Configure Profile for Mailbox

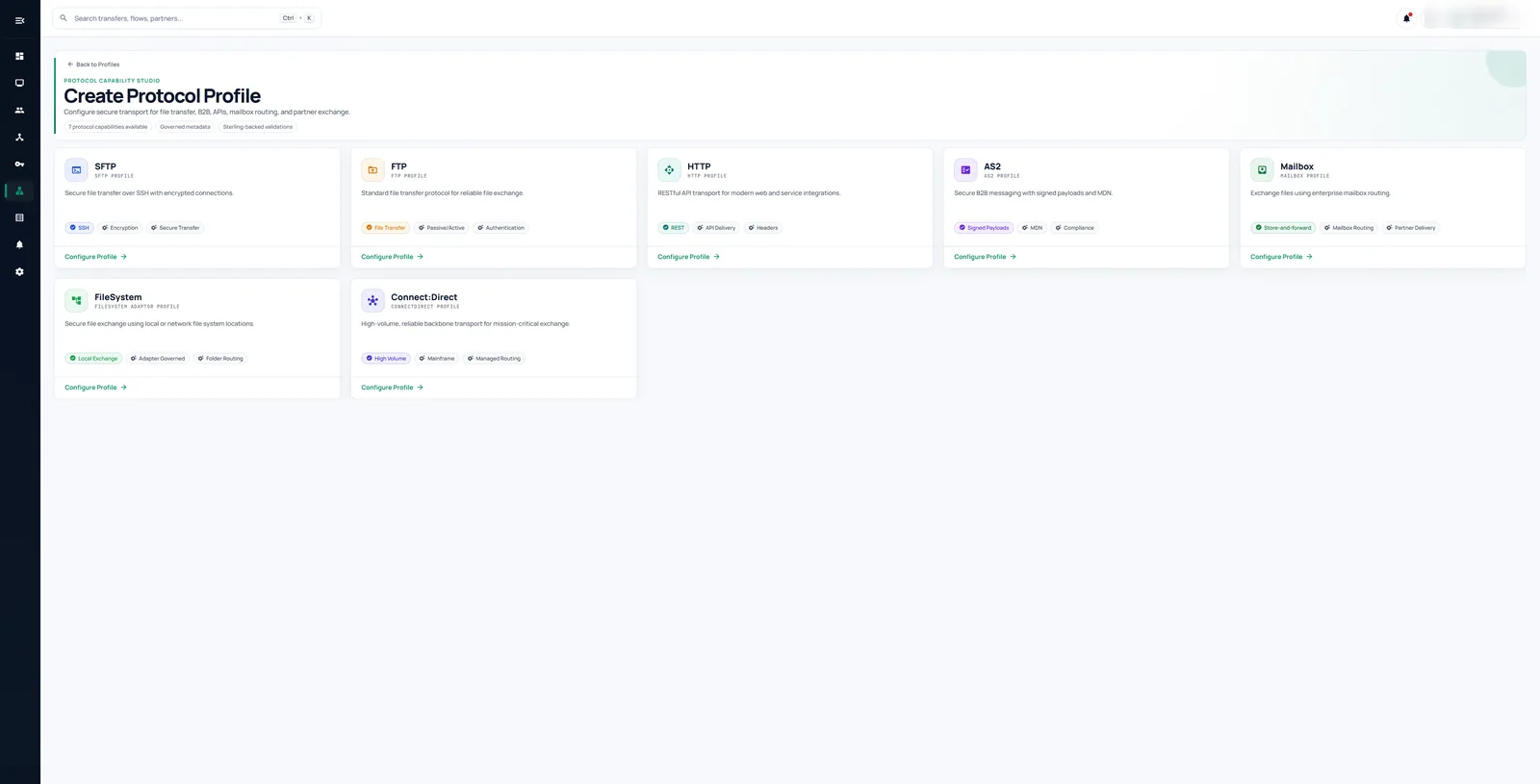tap(1281, 257)
